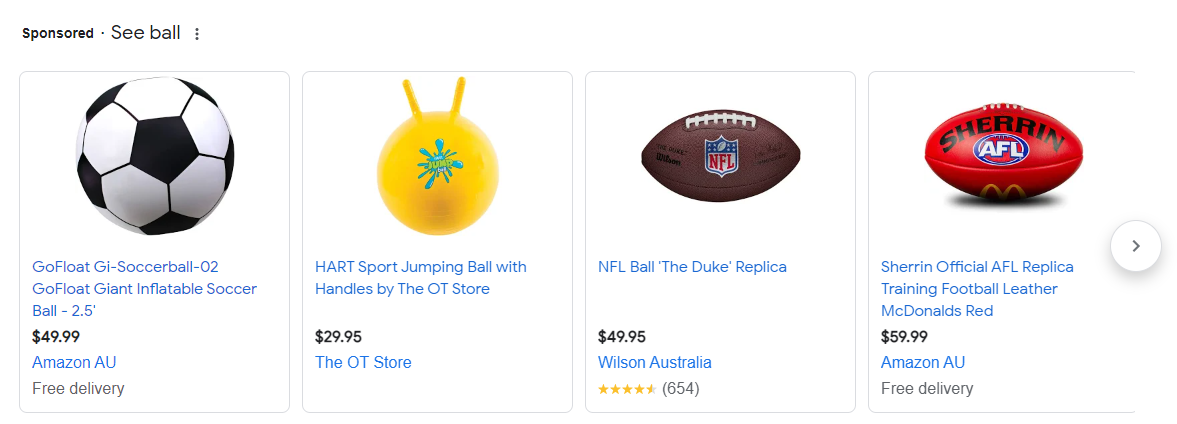Viewport: 1177px width, 424px height.
Task: Open Sherrin Official AFL Replica Training Football link
Action: [976, 288]
